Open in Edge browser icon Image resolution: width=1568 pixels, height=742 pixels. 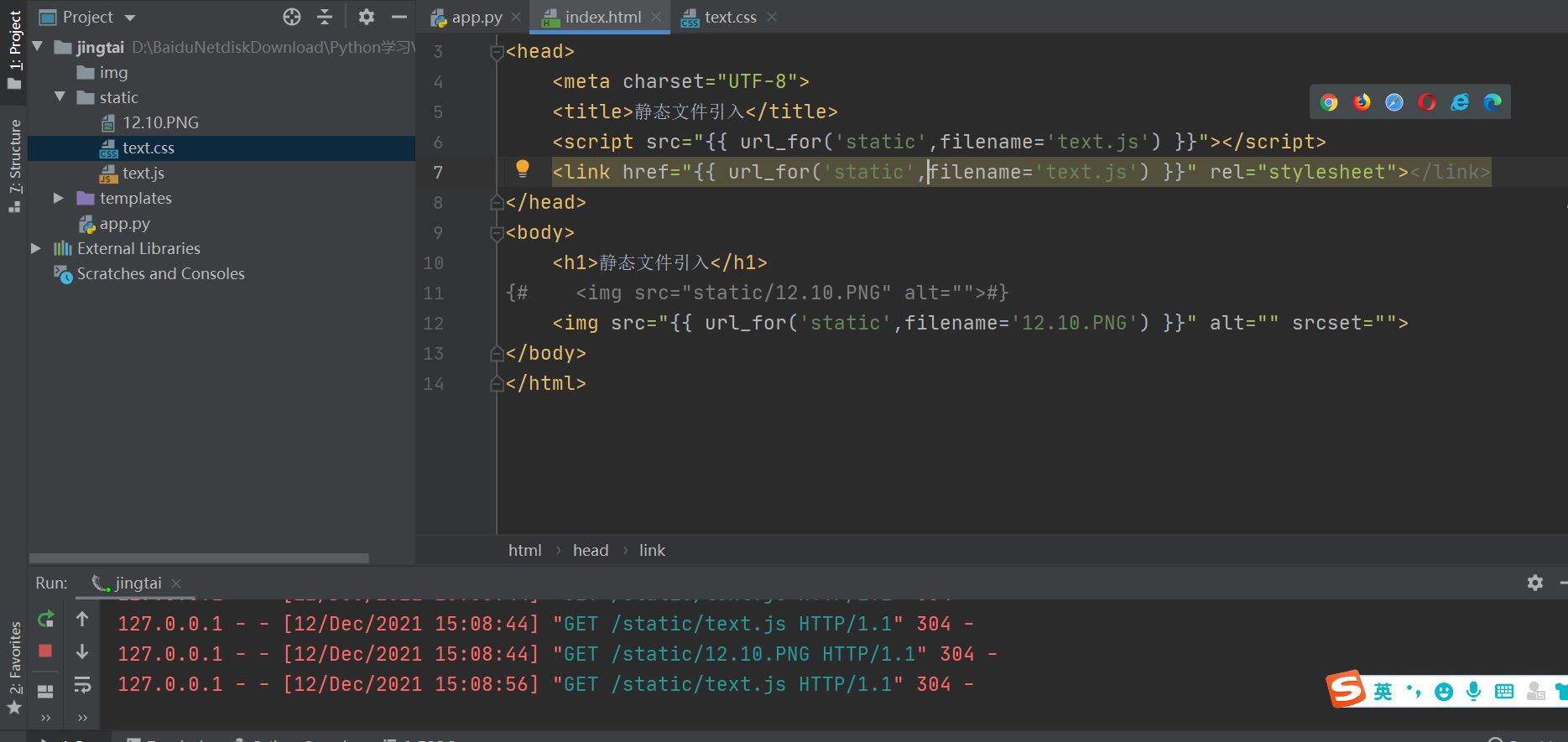tap(1492, 102)
